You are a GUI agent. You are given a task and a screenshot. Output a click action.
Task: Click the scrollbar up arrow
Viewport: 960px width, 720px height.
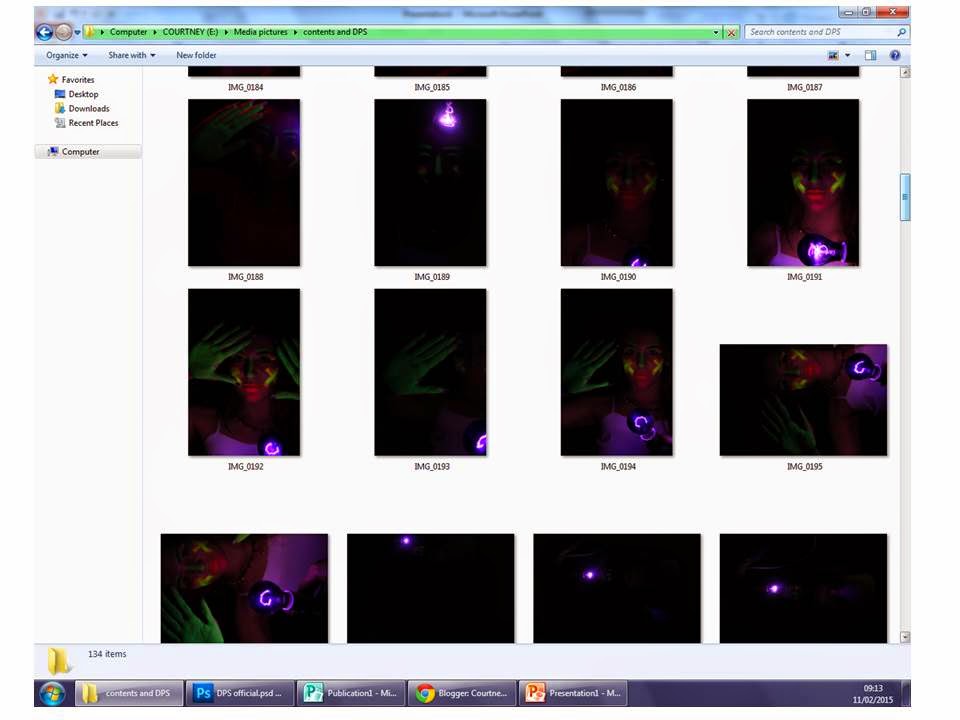point(905,73)
